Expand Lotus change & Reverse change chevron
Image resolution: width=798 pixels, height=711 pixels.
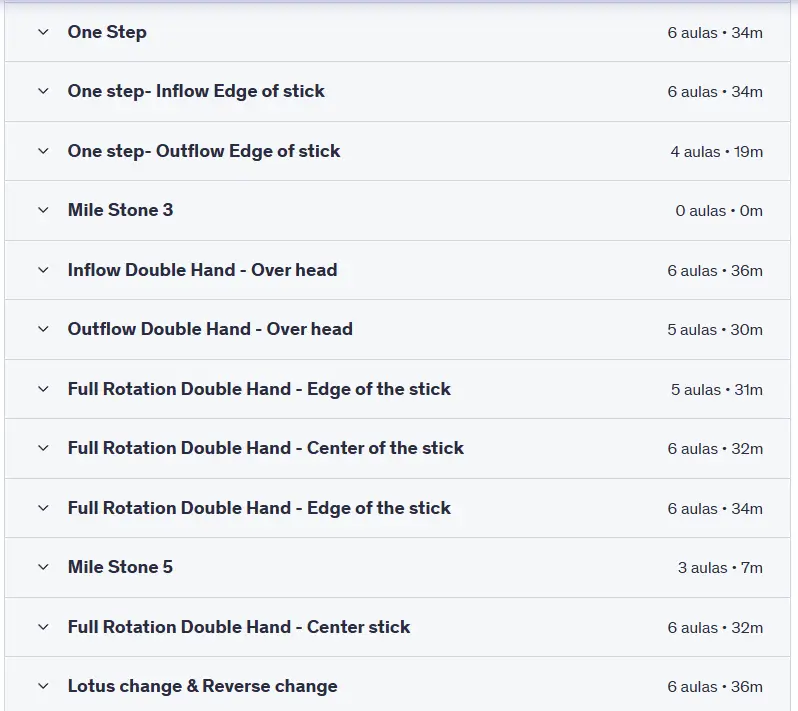pyautogui.click(x=43, y=686)
